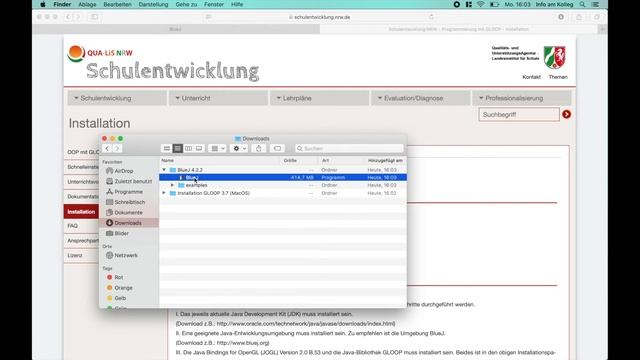This screenshot has width=640, height=360.
Task: Go forward in the Finder Downloads window
Action: tap(117, 149)
